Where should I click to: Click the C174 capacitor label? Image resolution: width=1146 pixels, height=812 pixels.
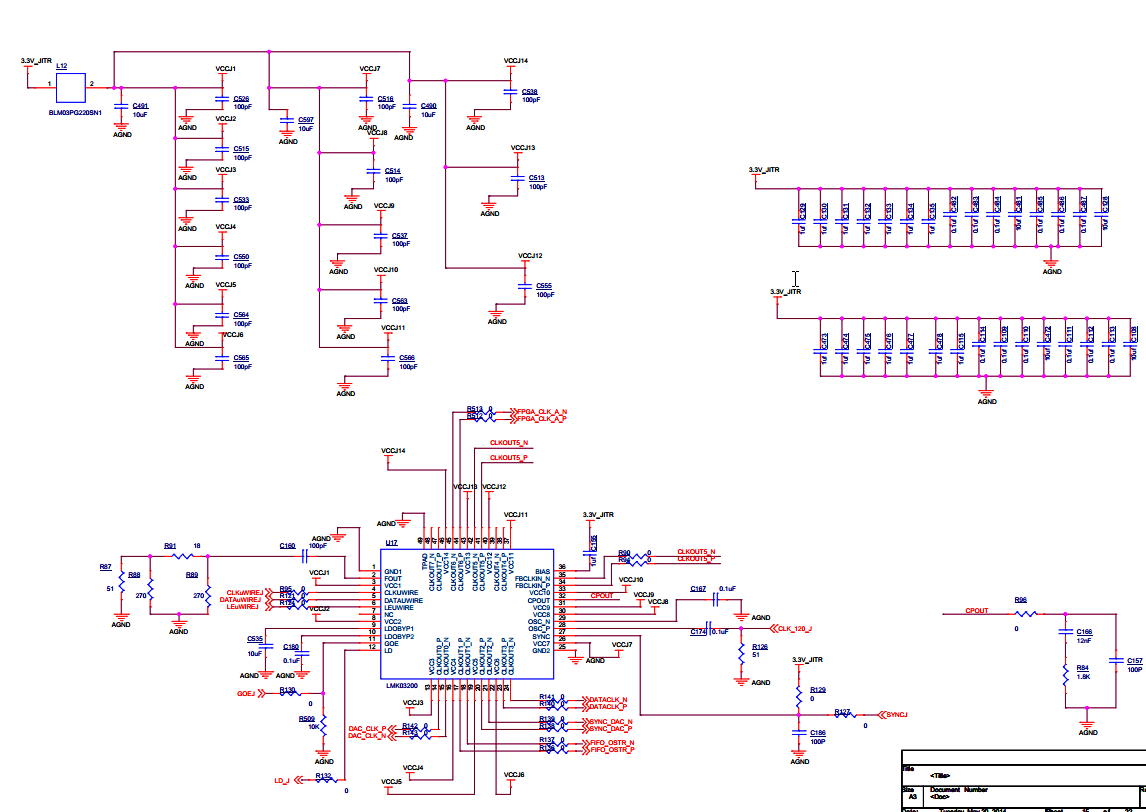[698, 631]
